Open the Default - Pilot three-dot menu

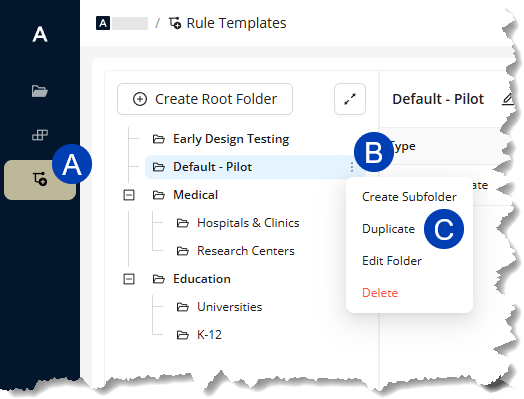(x=352, y=167)
